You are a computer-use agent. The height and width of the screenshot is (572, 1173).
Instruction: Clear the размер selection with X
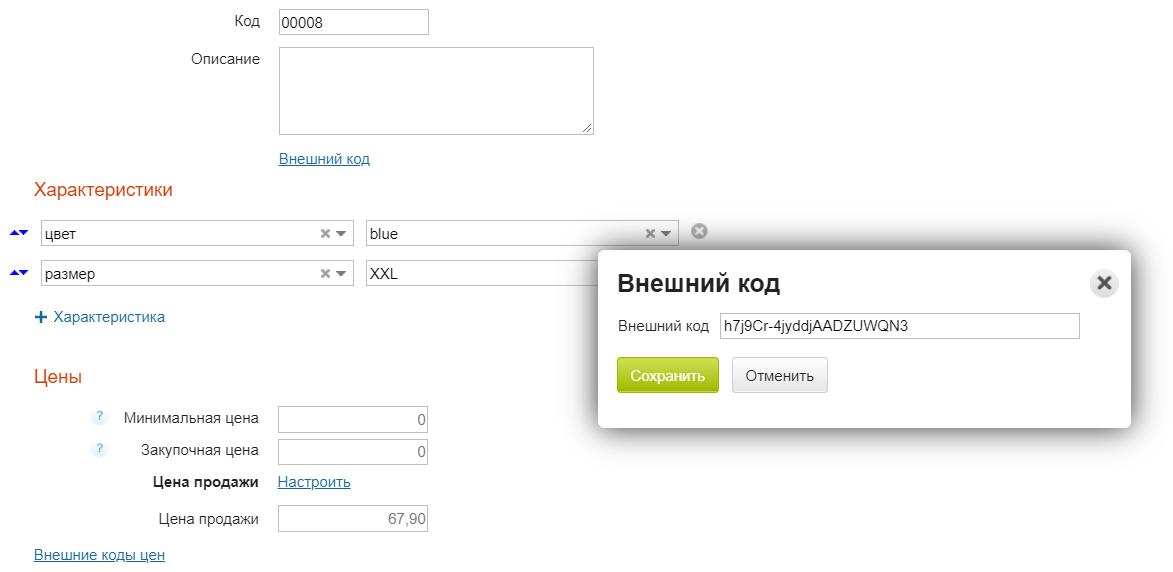[x=325, y=274]
